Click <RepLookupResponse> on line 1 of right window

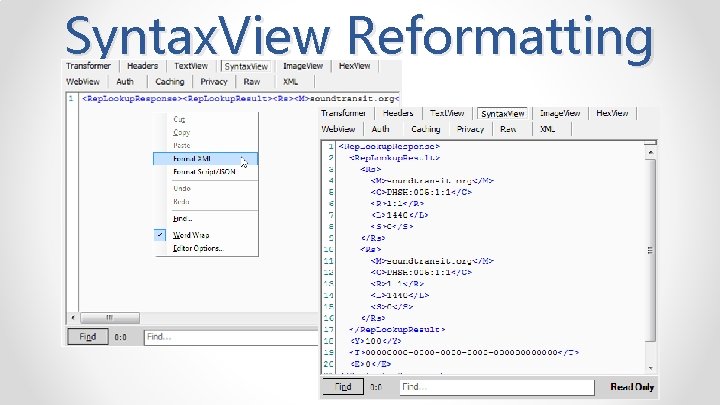(389, 146)
